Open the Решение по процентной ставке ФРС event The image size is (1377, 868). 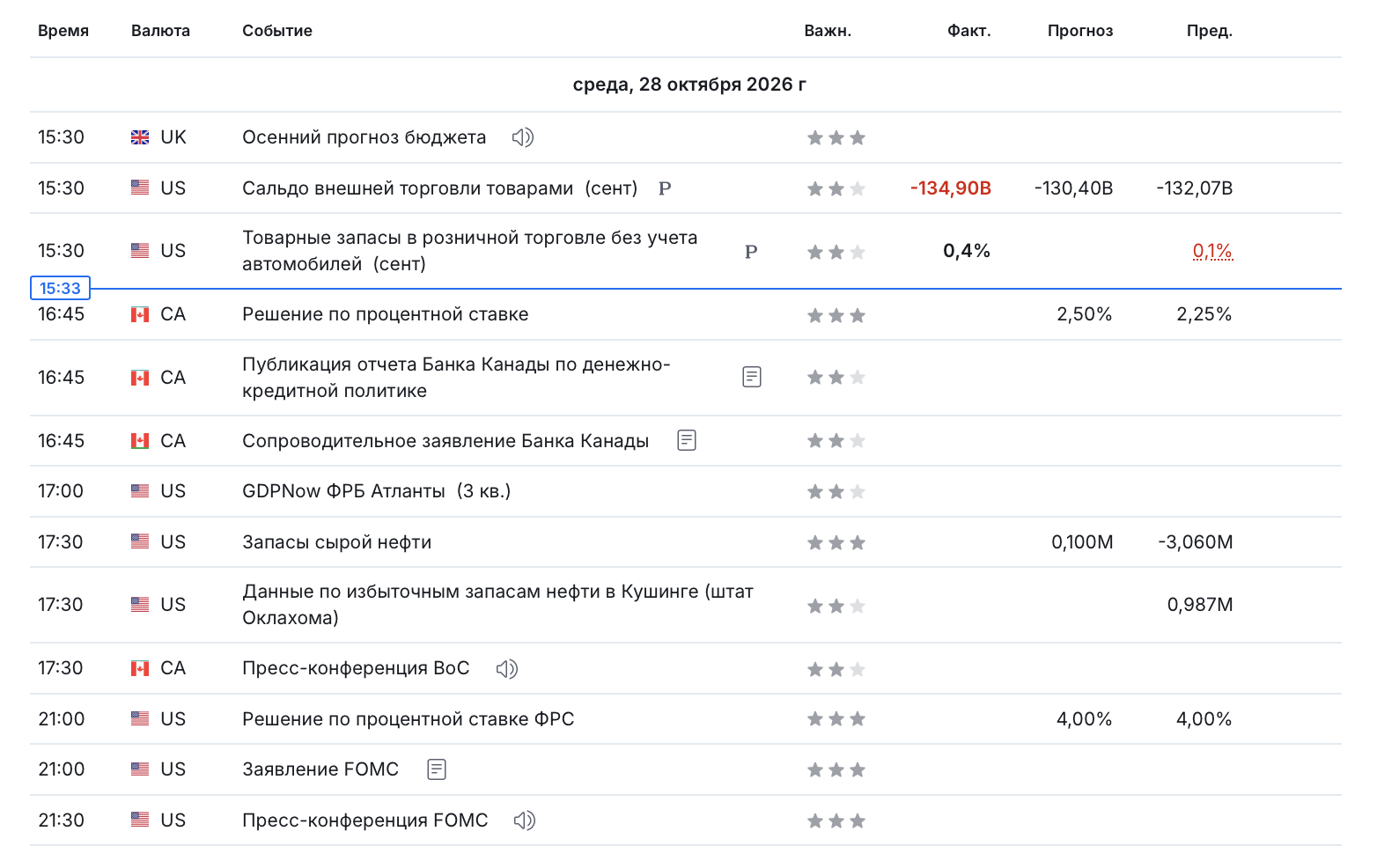409,719
